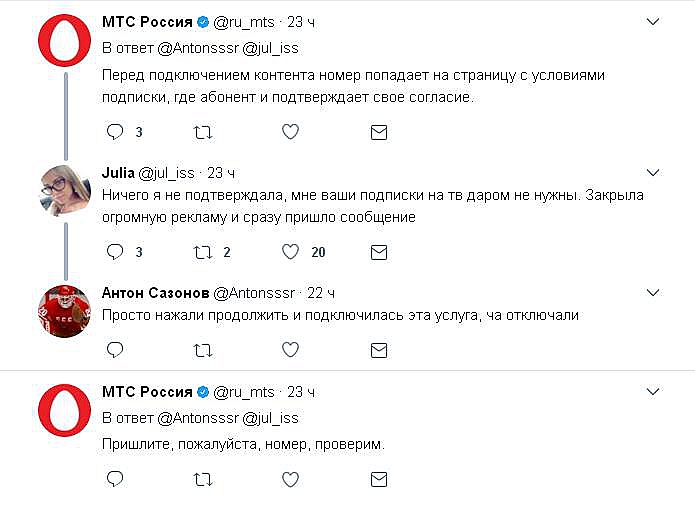Like the first MTS Россия tweet
Viewport: 695px width, 512px height.
coord(290,132)
